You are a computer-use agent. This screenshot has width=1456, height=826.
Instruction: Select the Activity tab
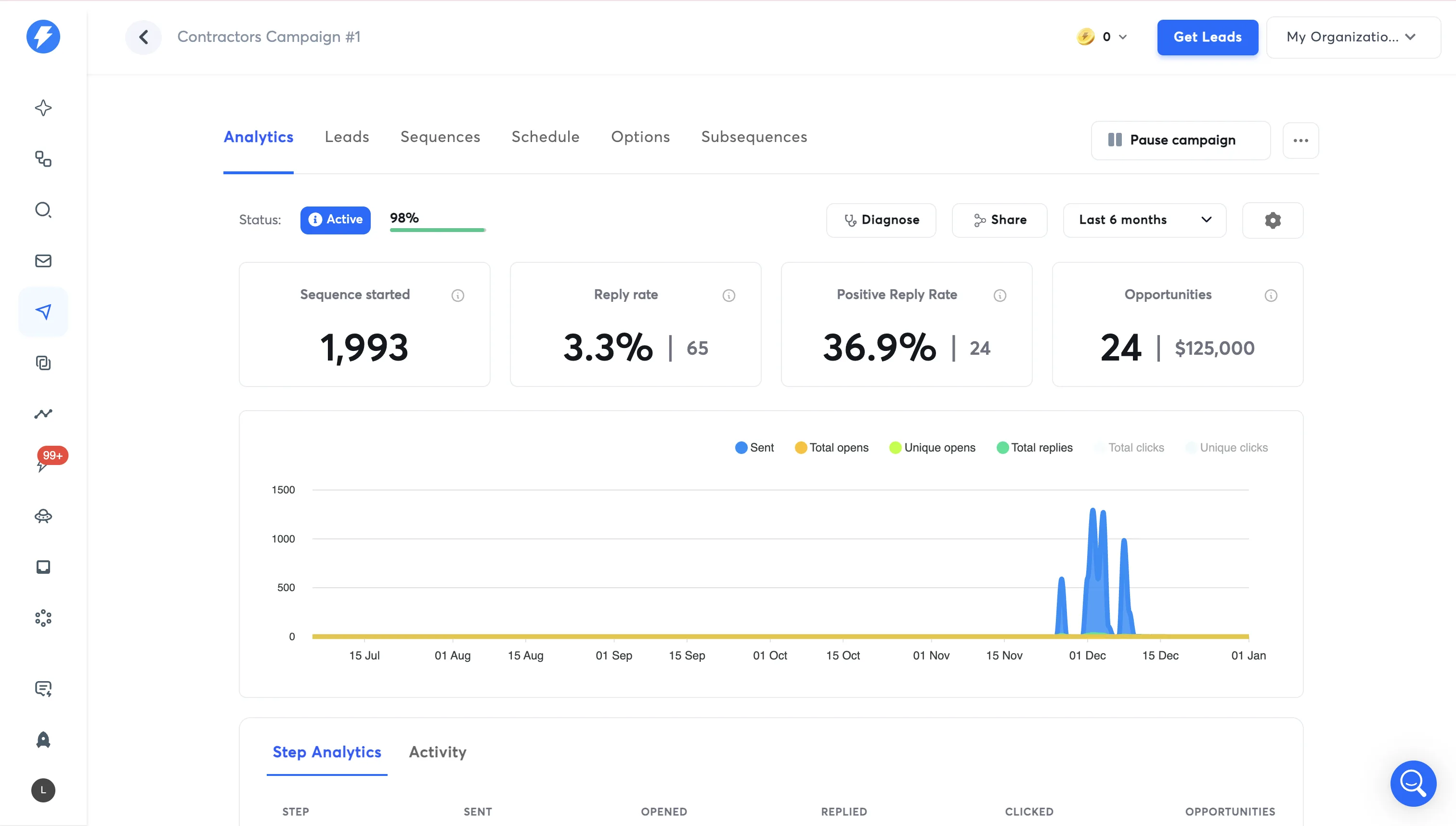pos(438,752)
